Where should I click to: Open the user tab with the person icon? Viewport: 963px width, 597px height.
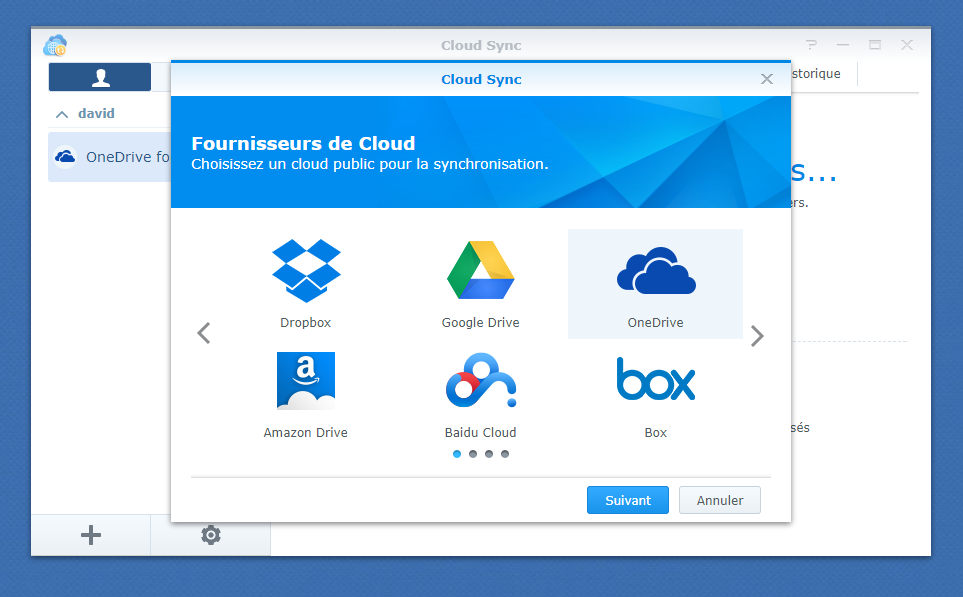(x=100, y=77)
